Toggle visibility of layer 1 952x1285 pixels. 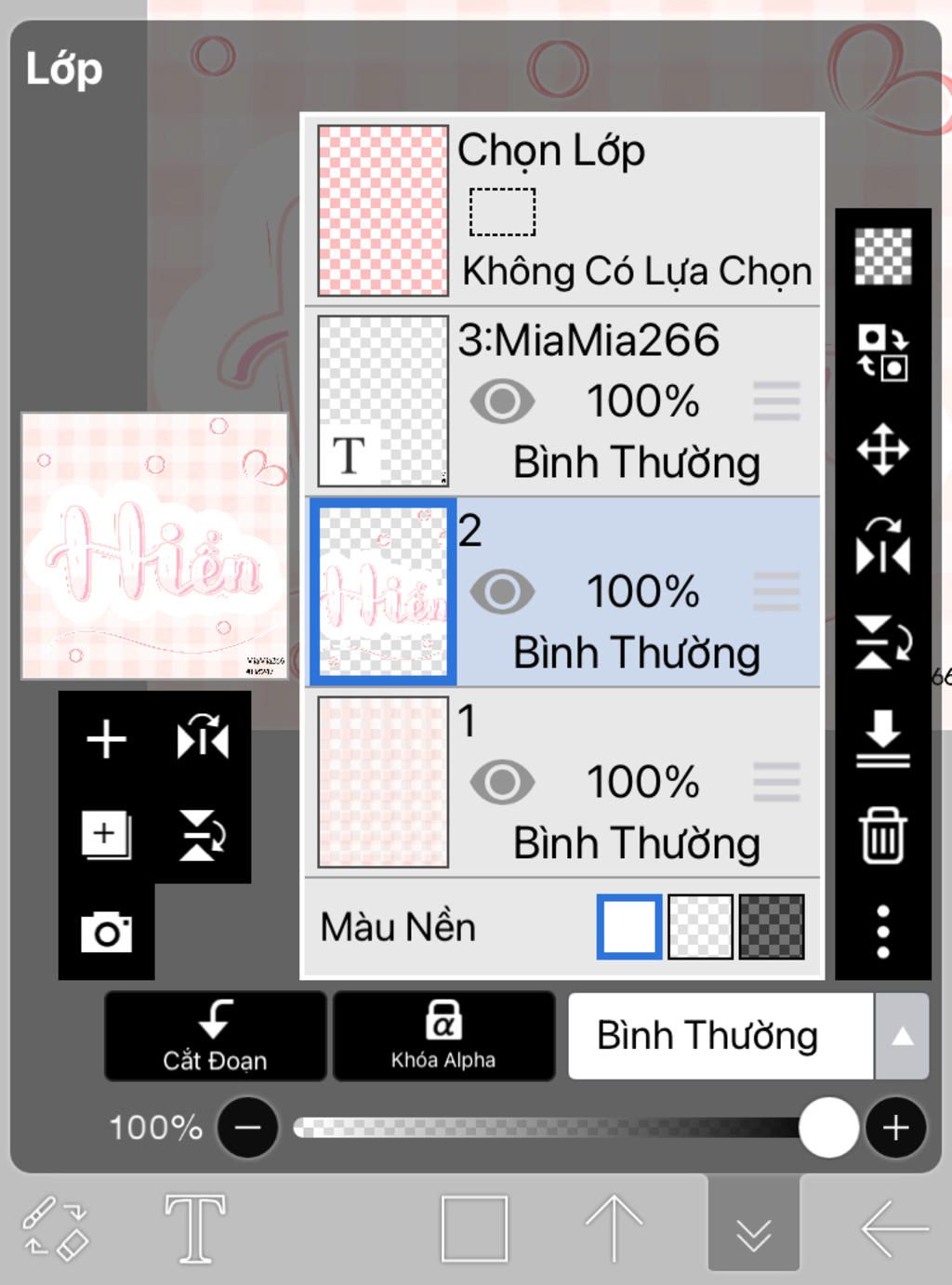point(502,782)
